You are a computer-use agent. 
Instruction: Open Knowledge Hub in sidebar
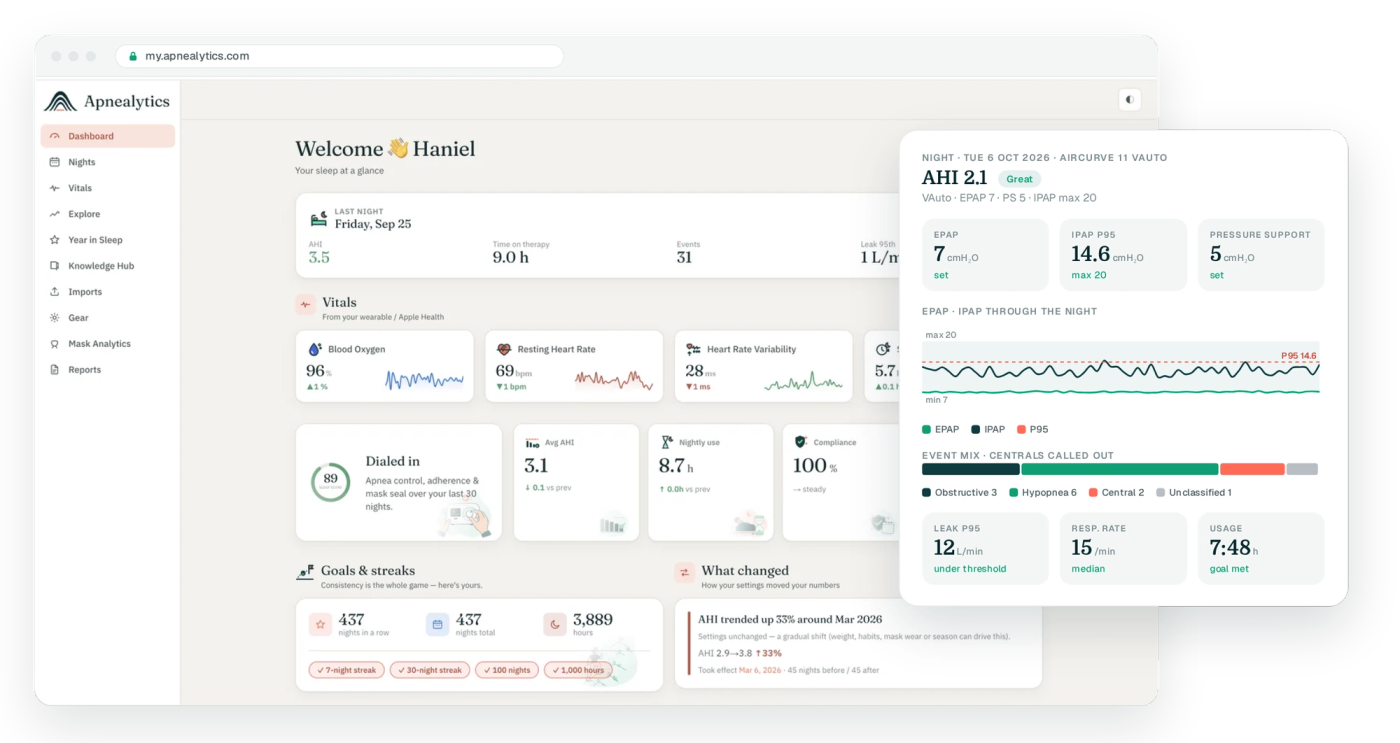click(x=108, y=266)
